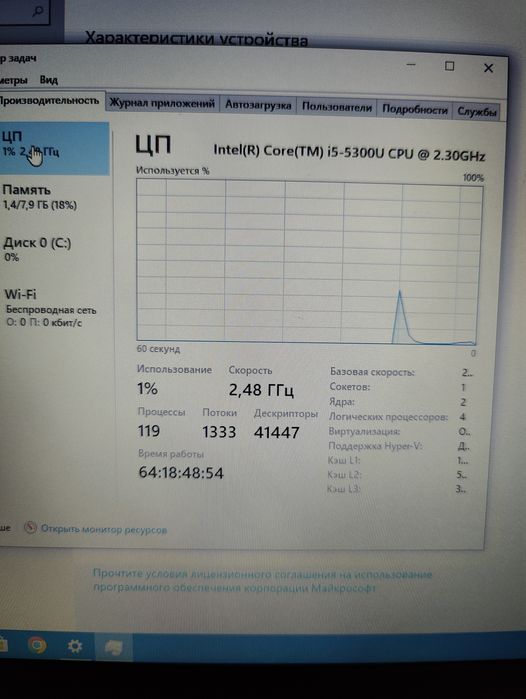Click the Кэш L1 label
526x699 pixels.
coord(344,461)
